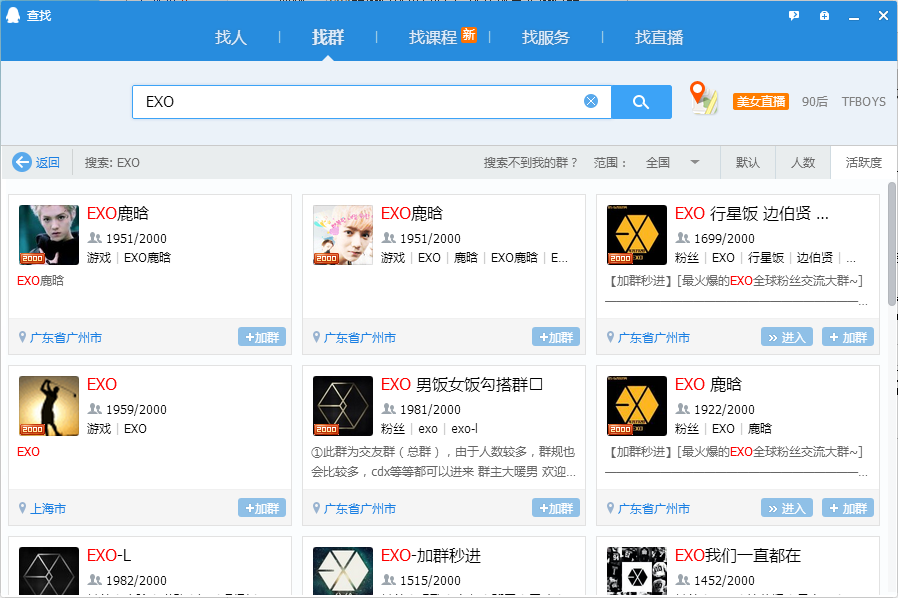Open the nearby location map icon
The height and width of the screenshot is (598, 898).
[704, 99]
